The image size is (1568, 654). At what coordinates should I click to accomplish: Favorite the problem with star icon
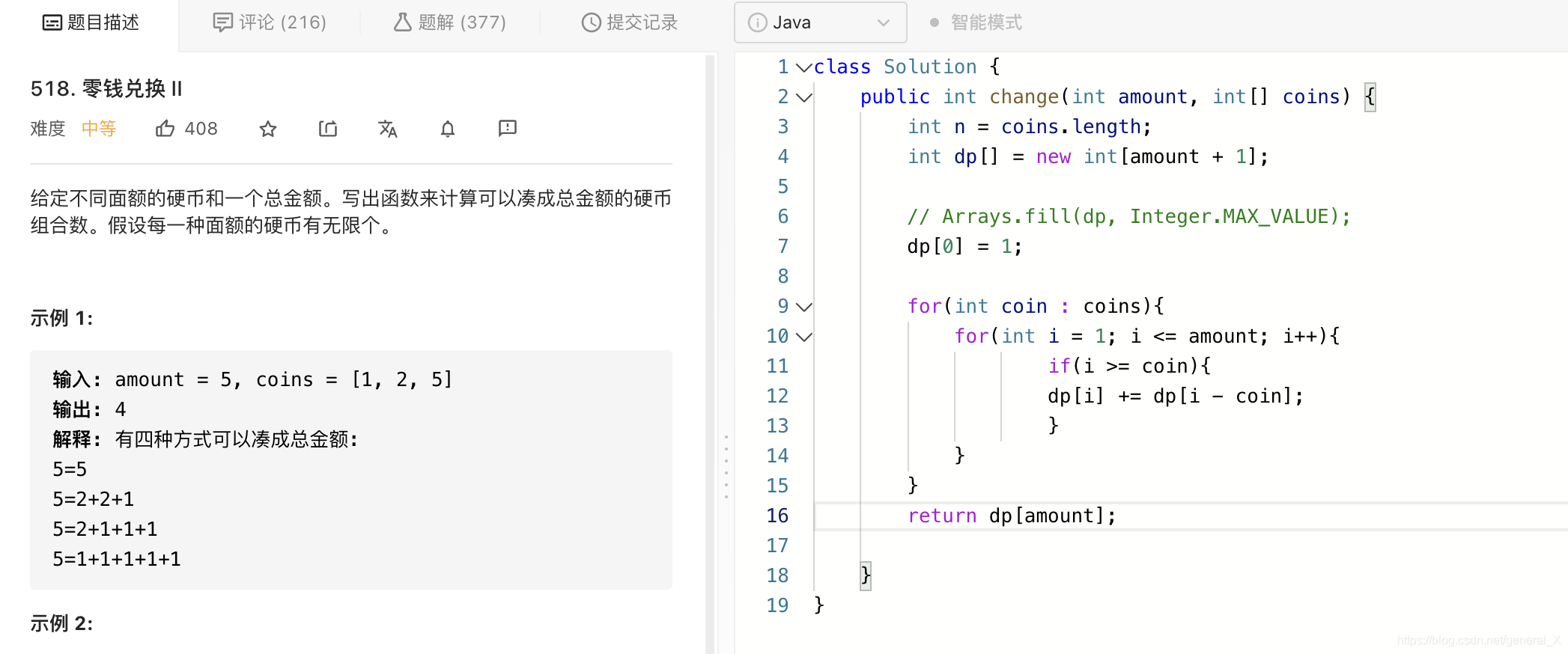[x=268, y=129]
